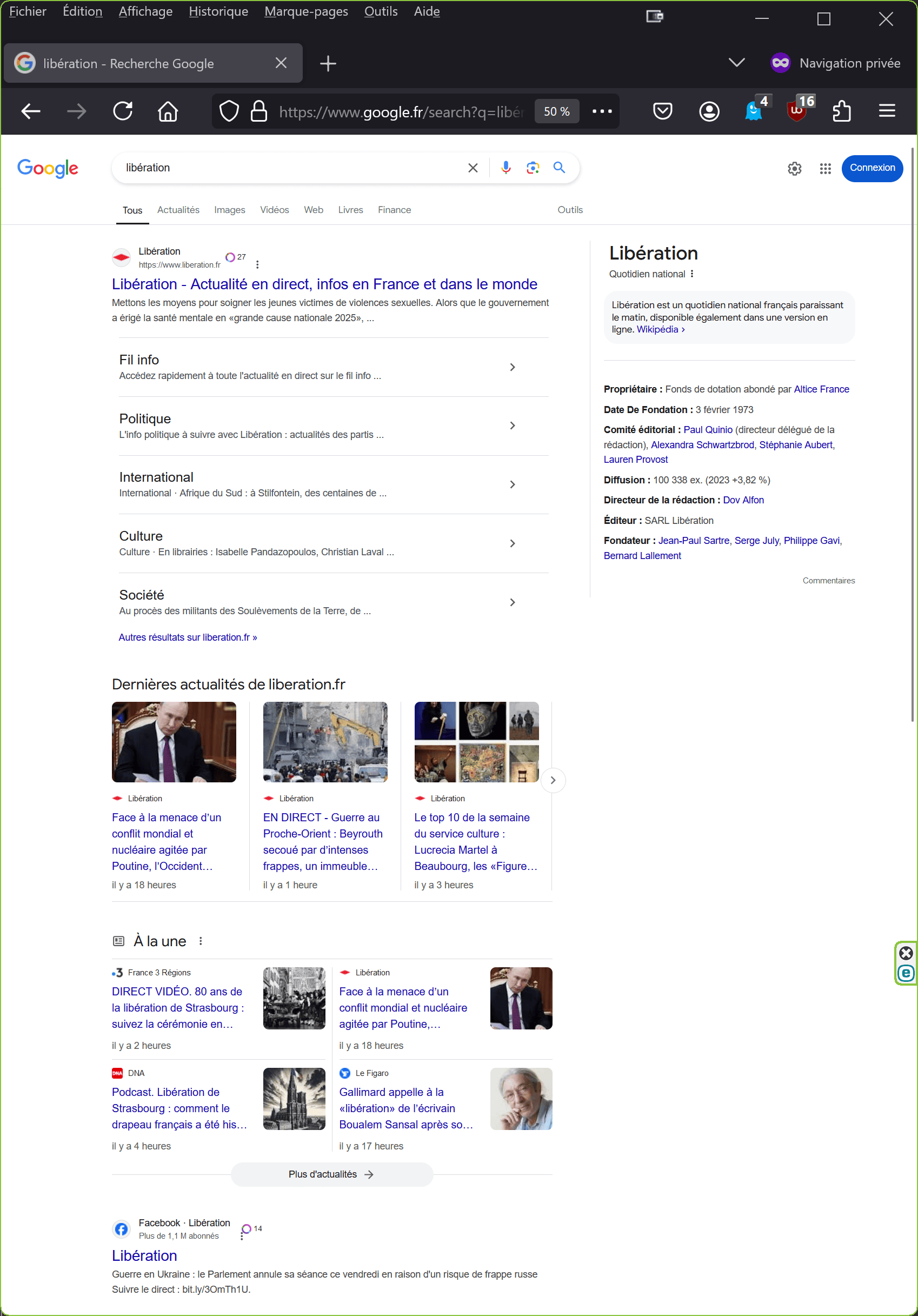Open the Dov Alfon link
The width and height of the screenshot is (918, 1316).
click(743, 500)
